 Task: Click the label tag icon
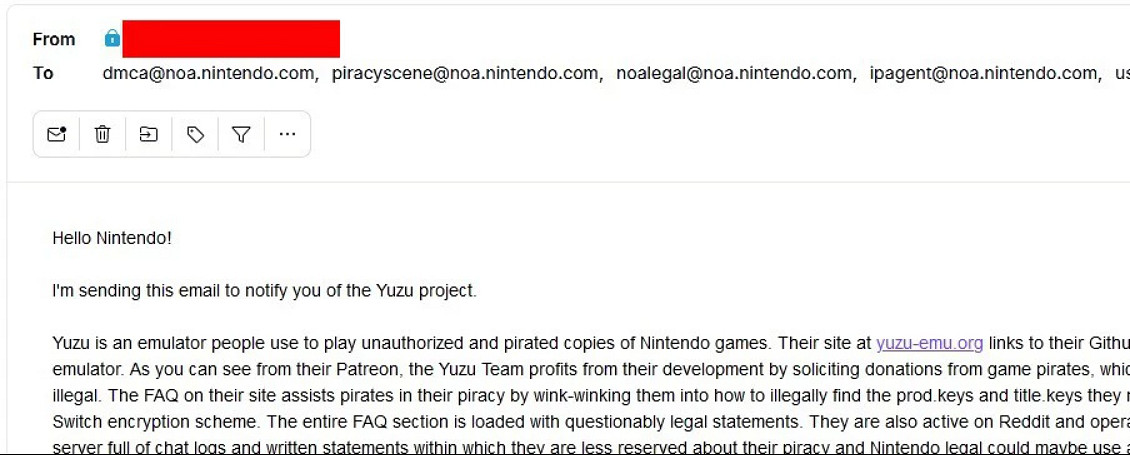tap(195, 134)
